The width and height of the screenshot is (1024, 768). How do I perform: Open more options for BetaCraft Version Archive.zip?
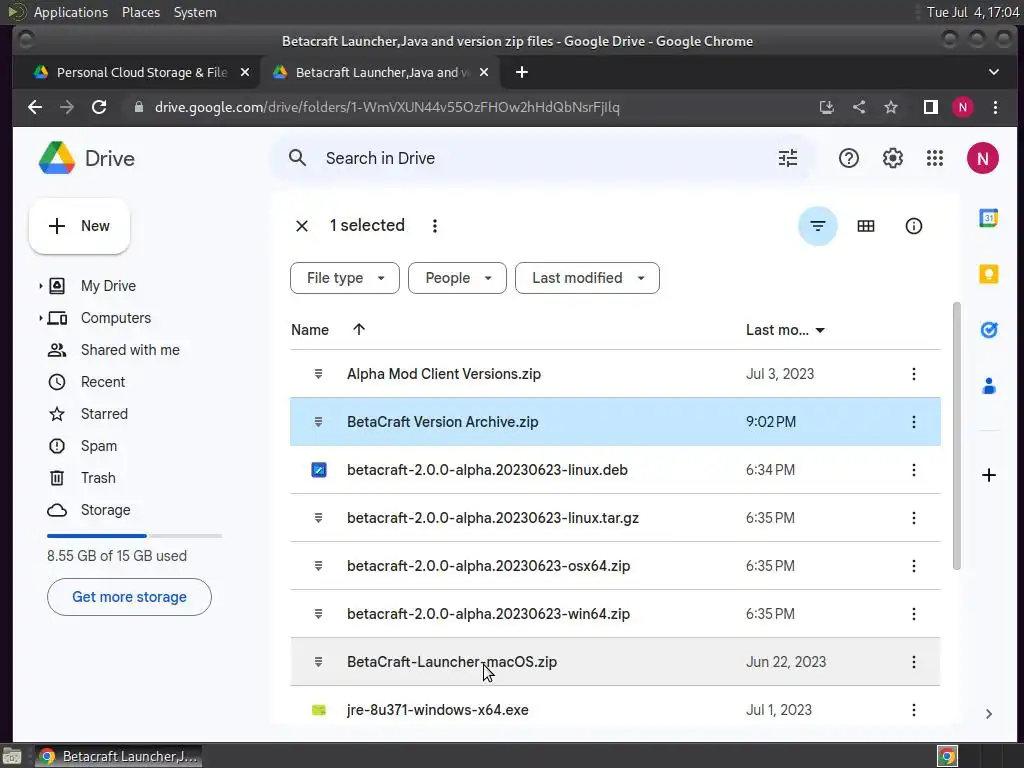pyautogui.click(x=914, y=422)
